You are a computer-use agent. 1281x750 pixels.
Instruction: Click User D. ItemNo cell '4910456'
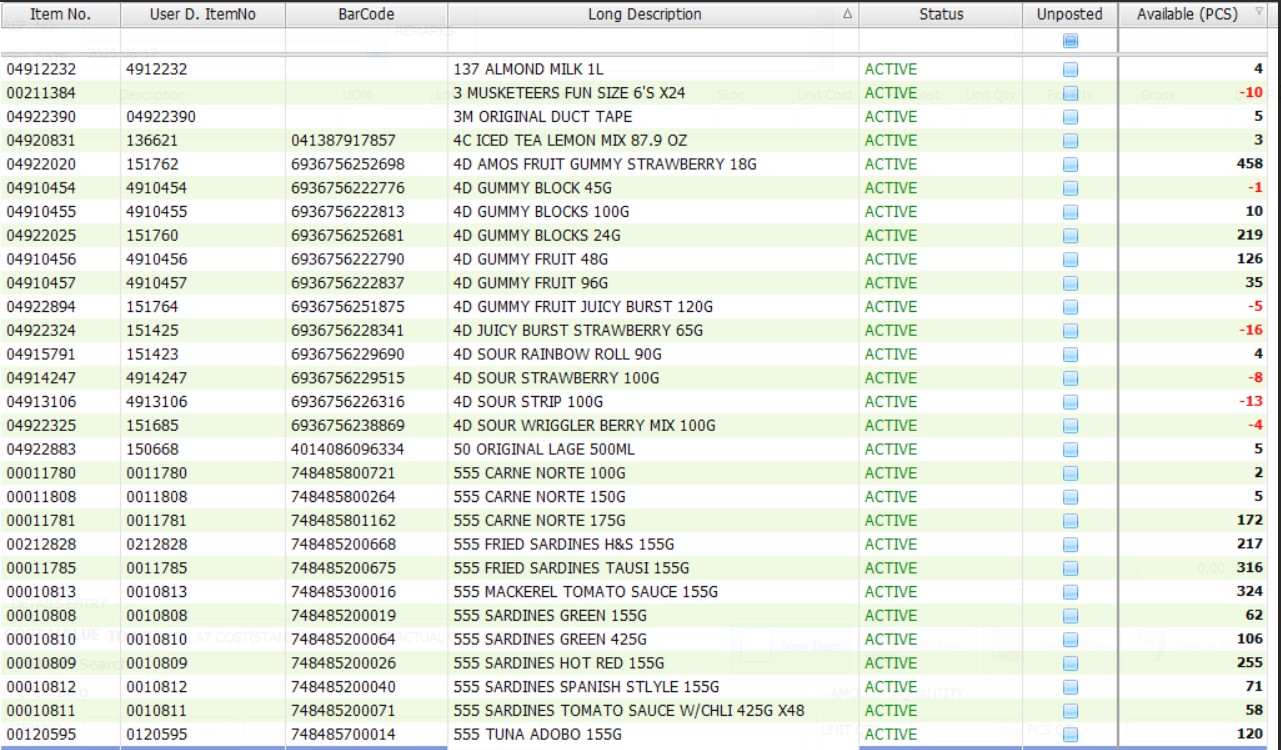click(157, 259)
